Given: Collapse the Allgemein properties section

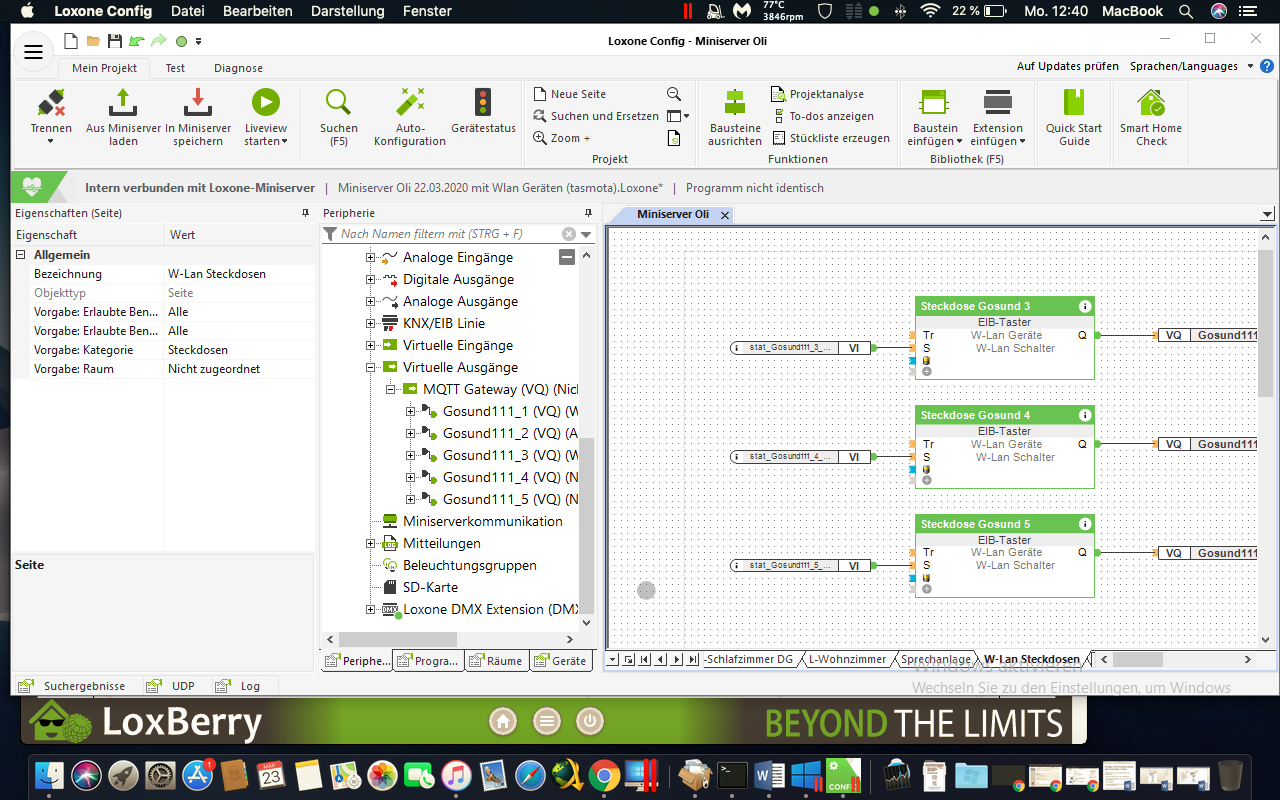Looking at the screenshot, I should coord(20,255).
